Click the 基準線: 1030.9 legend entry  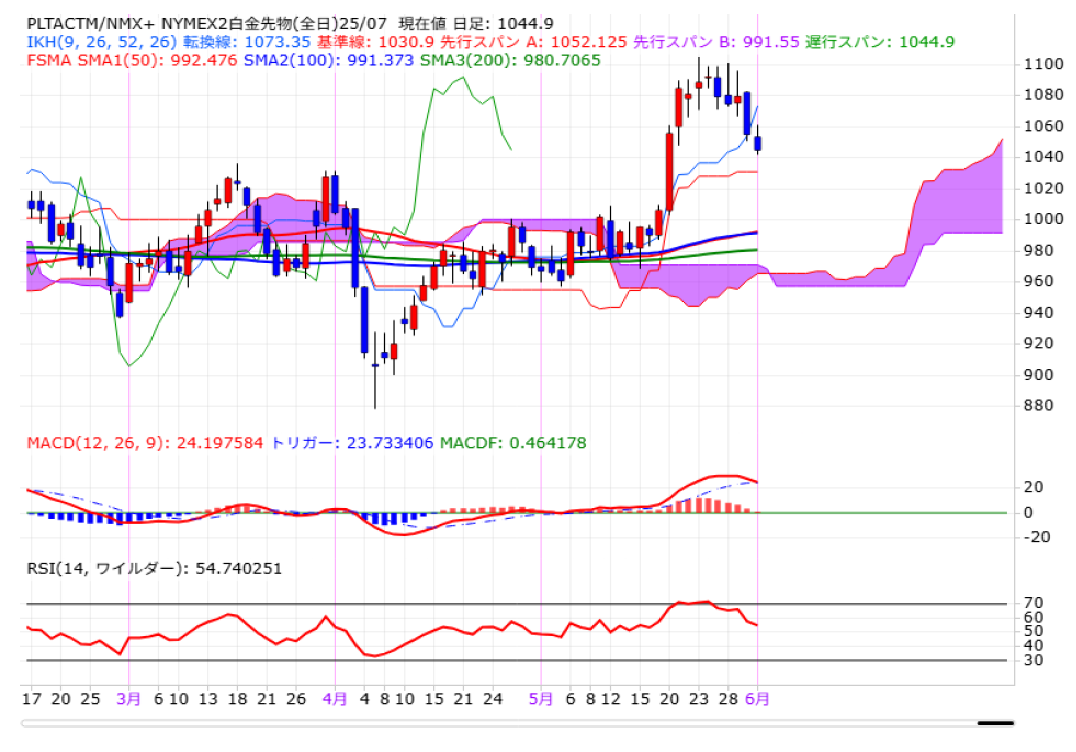coord(375,42)
